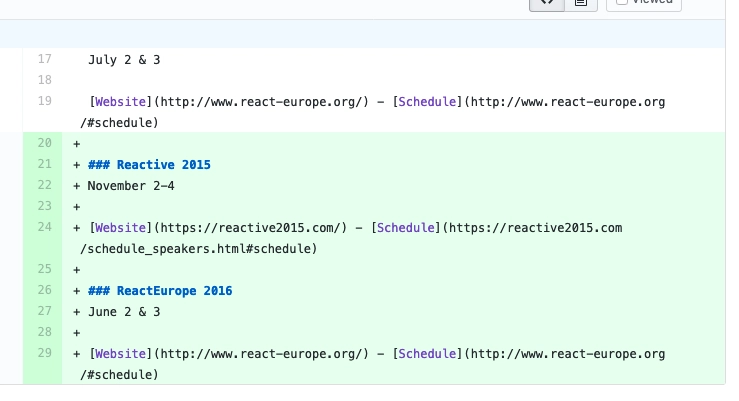Click "/#schedule)" wrapped text under line 19
739x401 pixels.
click(119, 123)
